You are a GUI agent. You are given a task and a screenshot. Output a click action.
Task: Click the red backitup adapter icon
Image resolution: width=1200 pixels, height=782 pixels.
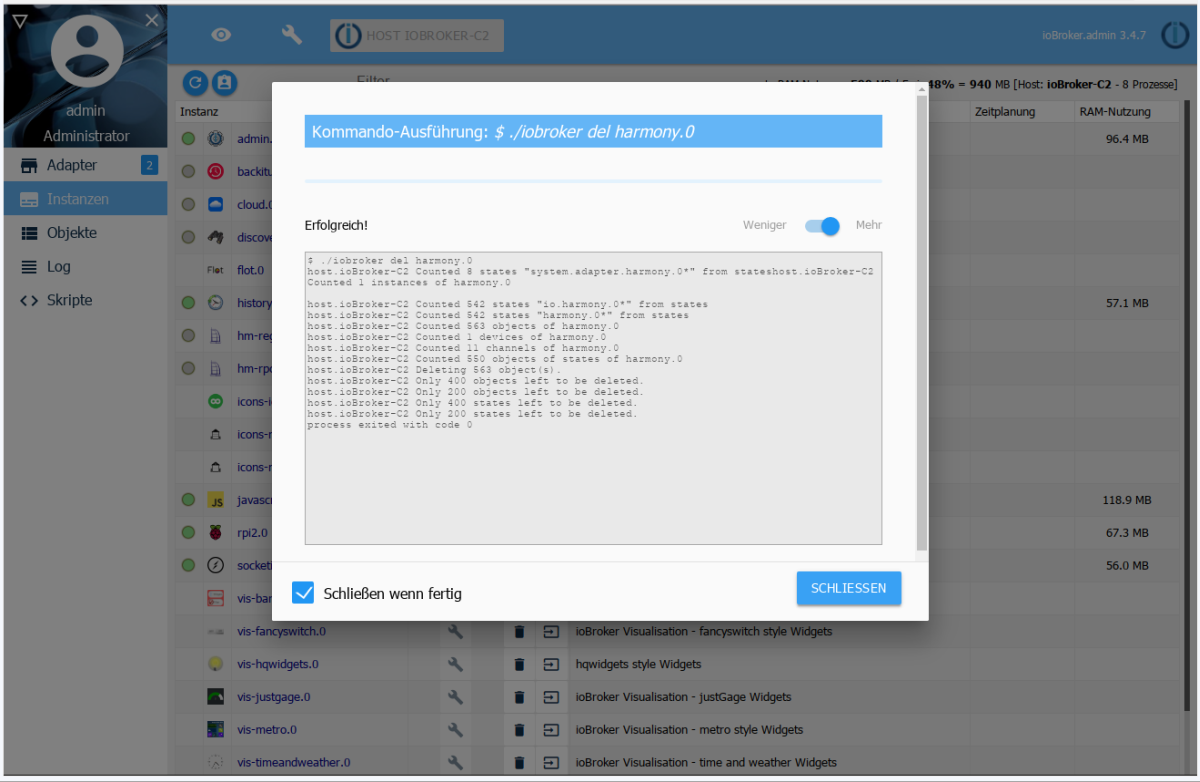tap(215, 172)
